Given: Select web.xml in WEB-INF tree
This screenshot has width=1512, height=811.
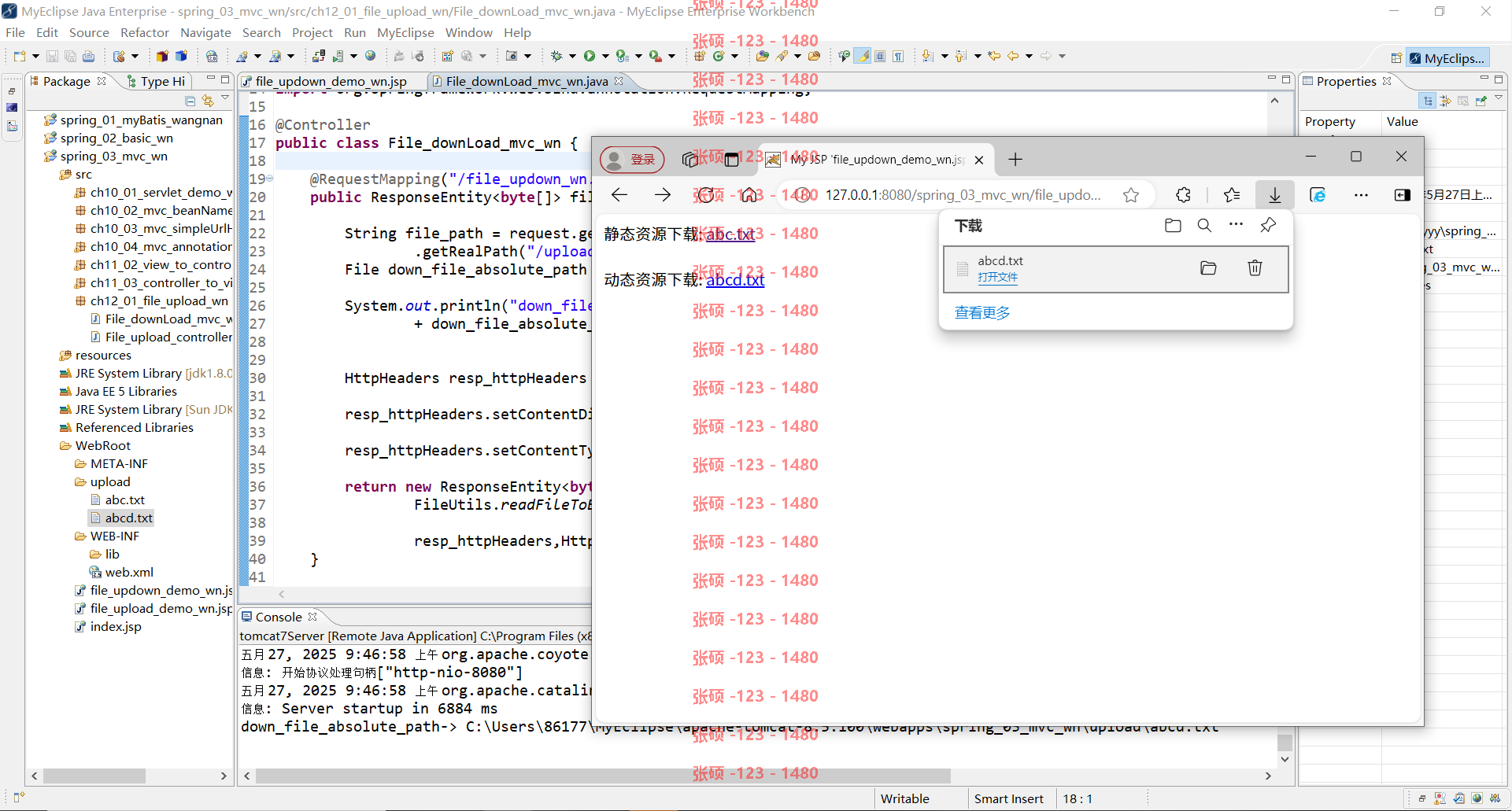Looking at the screenshot, I should pos(121,572).
